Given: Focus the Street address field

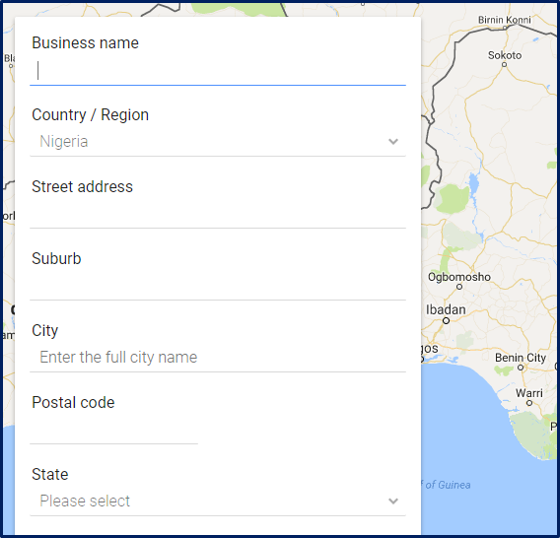Looking at the screenshot, I should pyautogui.click(x=218, y=214).
